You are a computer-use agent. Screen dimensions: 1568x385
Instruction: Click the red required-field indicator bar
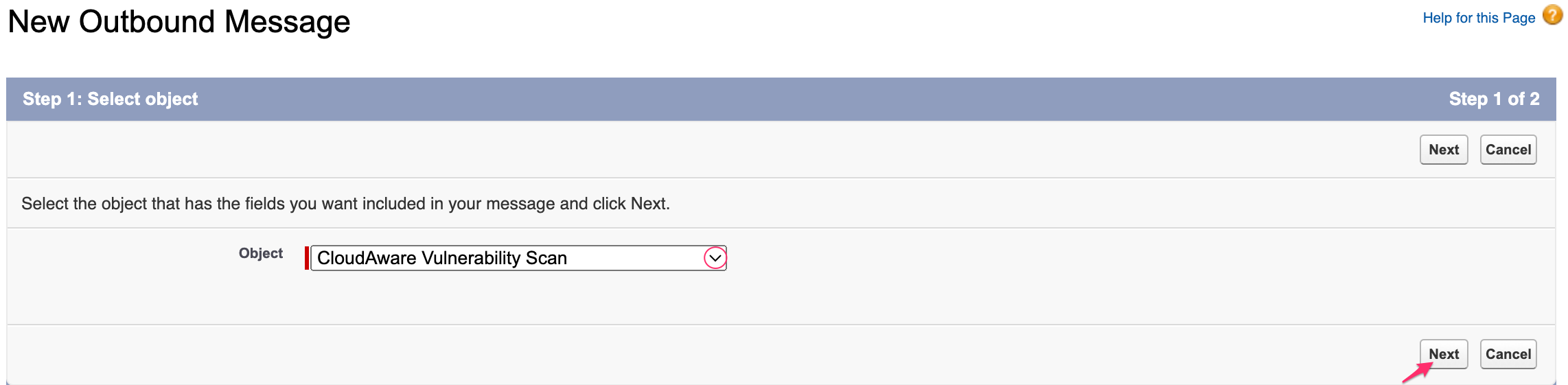(x=307, y=258)
